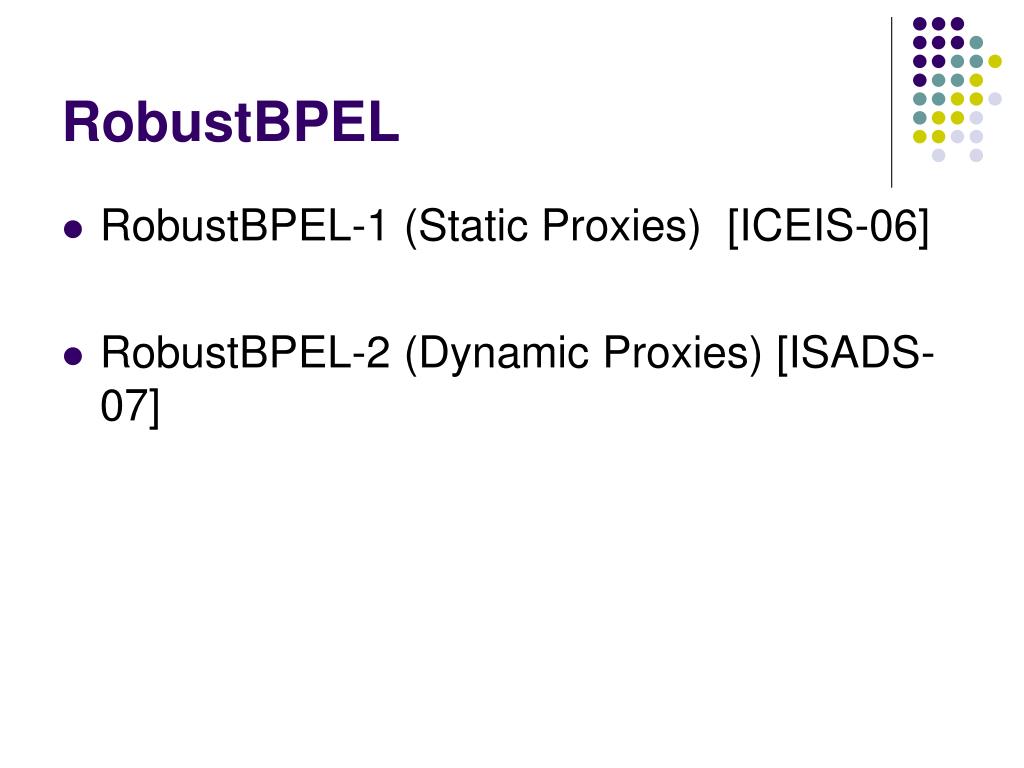
Task: Open the [ISADS- citation reference
Action: (x=856, y=355)
